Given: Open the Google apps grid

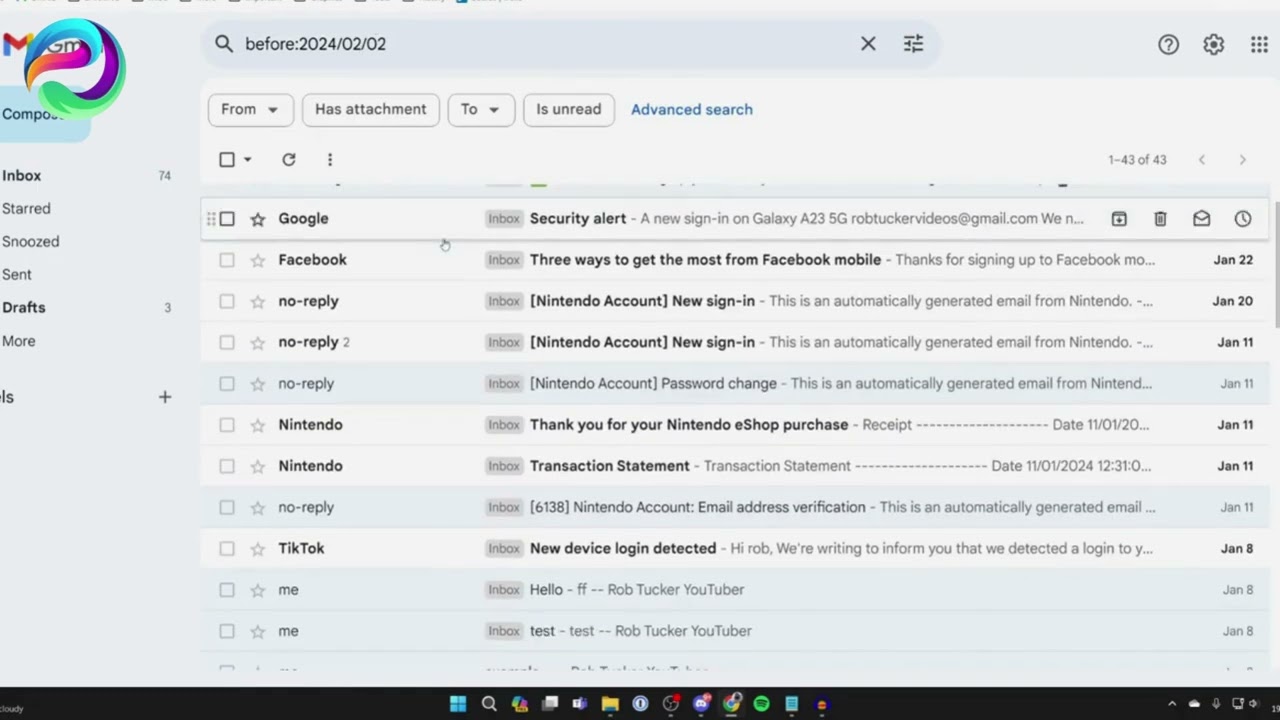Looking at the screenshot, I should click(1259, 44).
